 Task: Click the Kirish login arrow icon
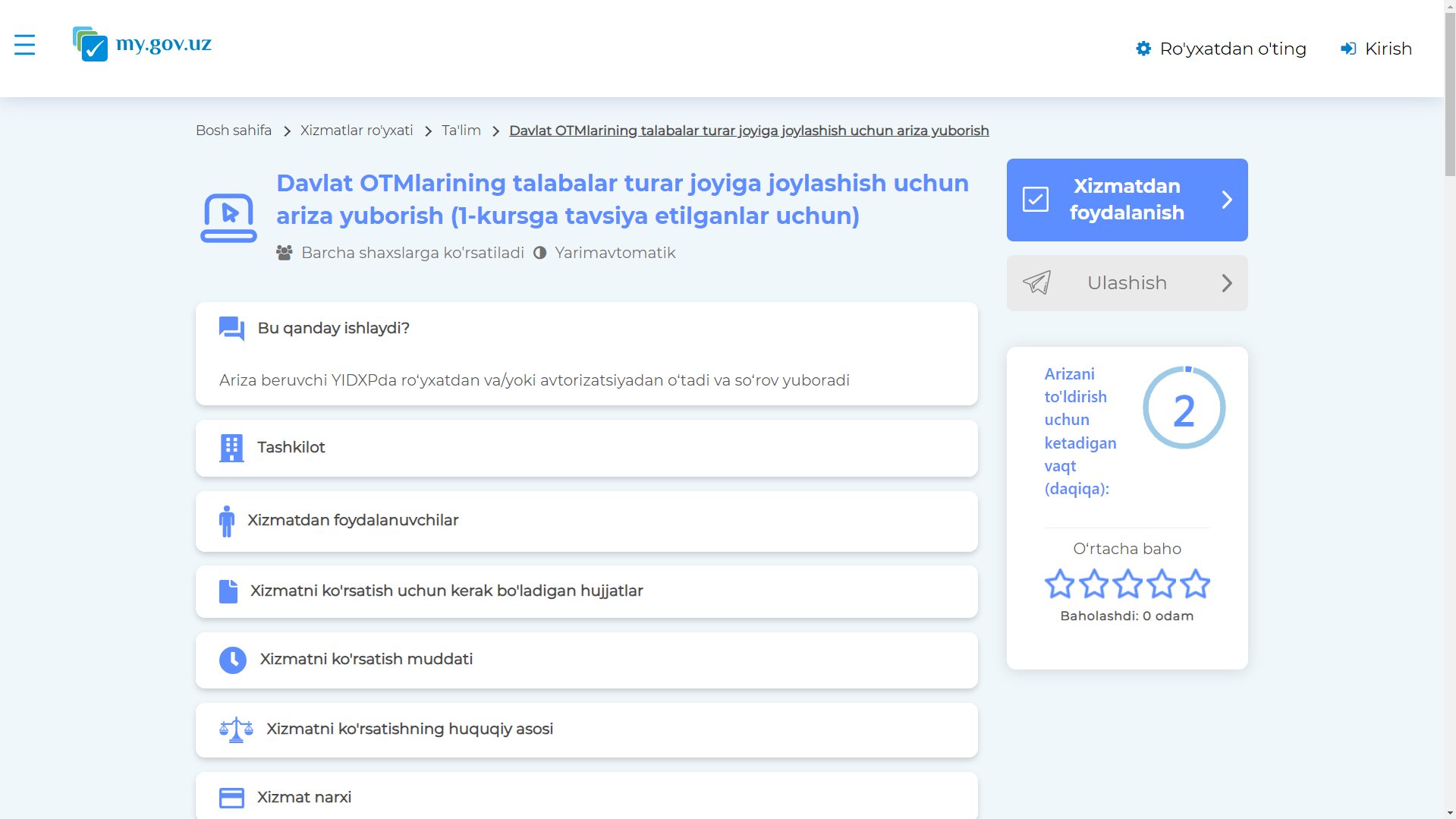pyautogui.click(x=1348, y=49)
